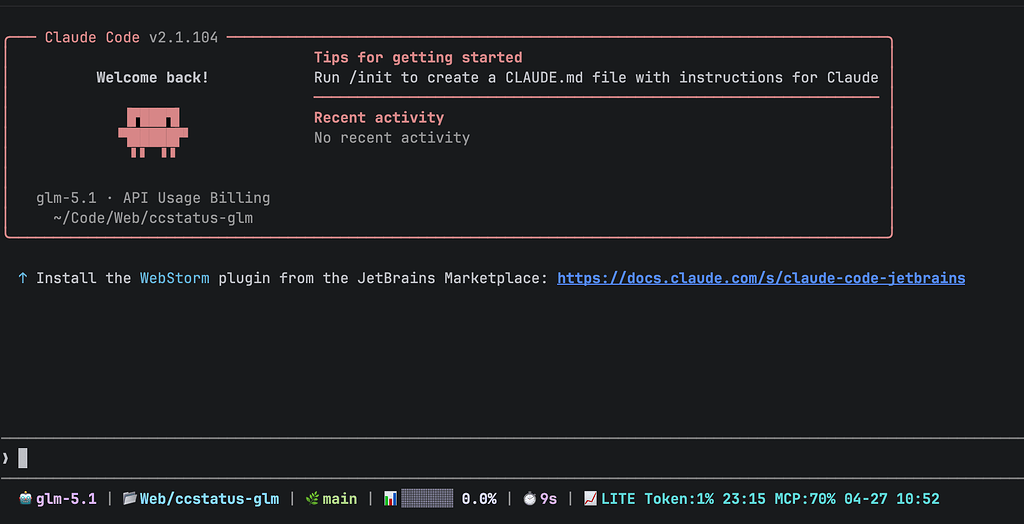The height and width of the screenshot is (524, 1024).
Task: Focus the command prompt input field
Action: click(x=512, y=459)
